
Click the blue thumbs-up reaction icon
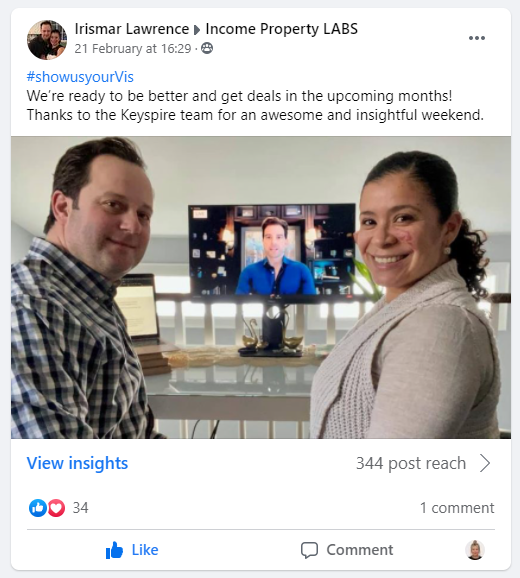38,508
